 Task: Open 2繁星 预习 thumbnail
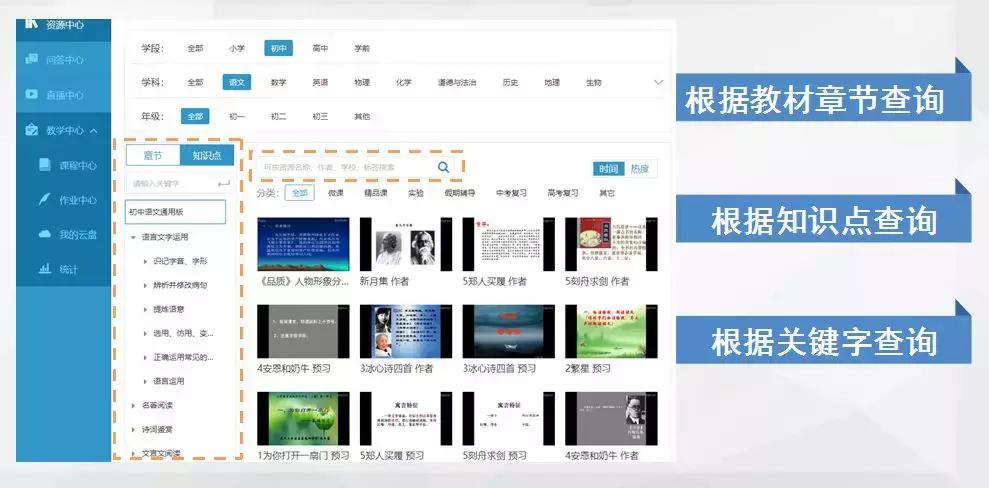click(611, 331)
